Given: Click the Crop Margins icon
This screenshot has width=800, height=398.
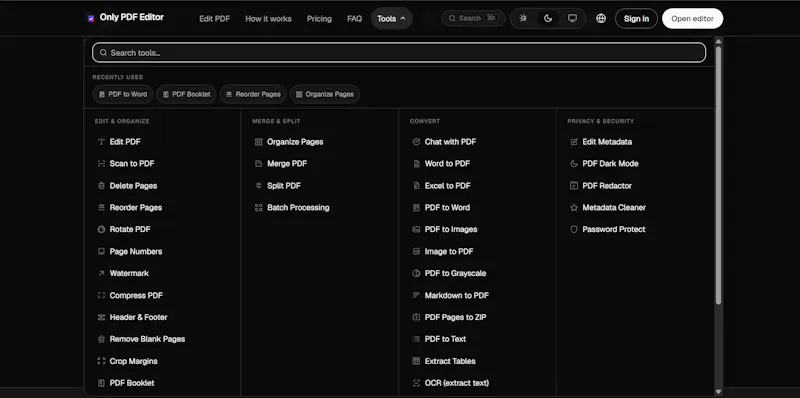Looking at the screenshot, I should click(x=101, y=361).
